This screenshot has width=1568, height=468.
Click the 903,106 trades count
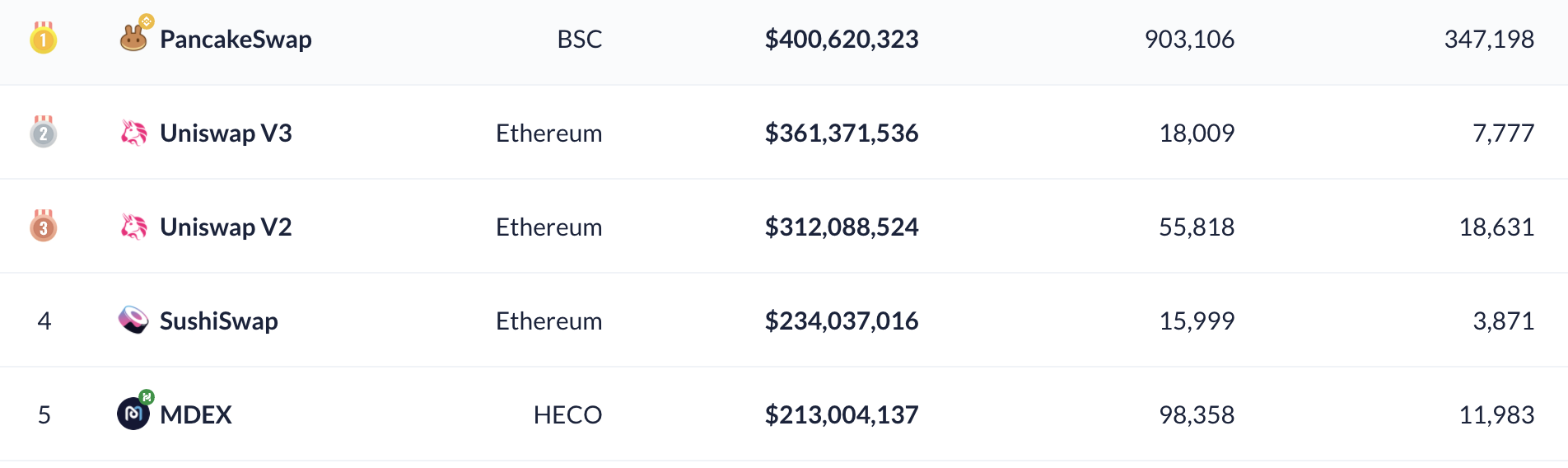click(x=1189, y=40)
